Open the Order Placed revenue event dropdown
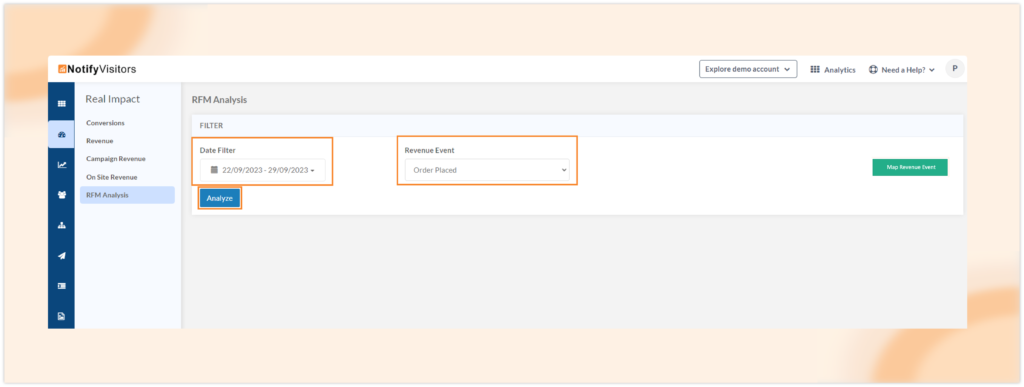This screenshot has height=387, width=1024. [487, 170]
